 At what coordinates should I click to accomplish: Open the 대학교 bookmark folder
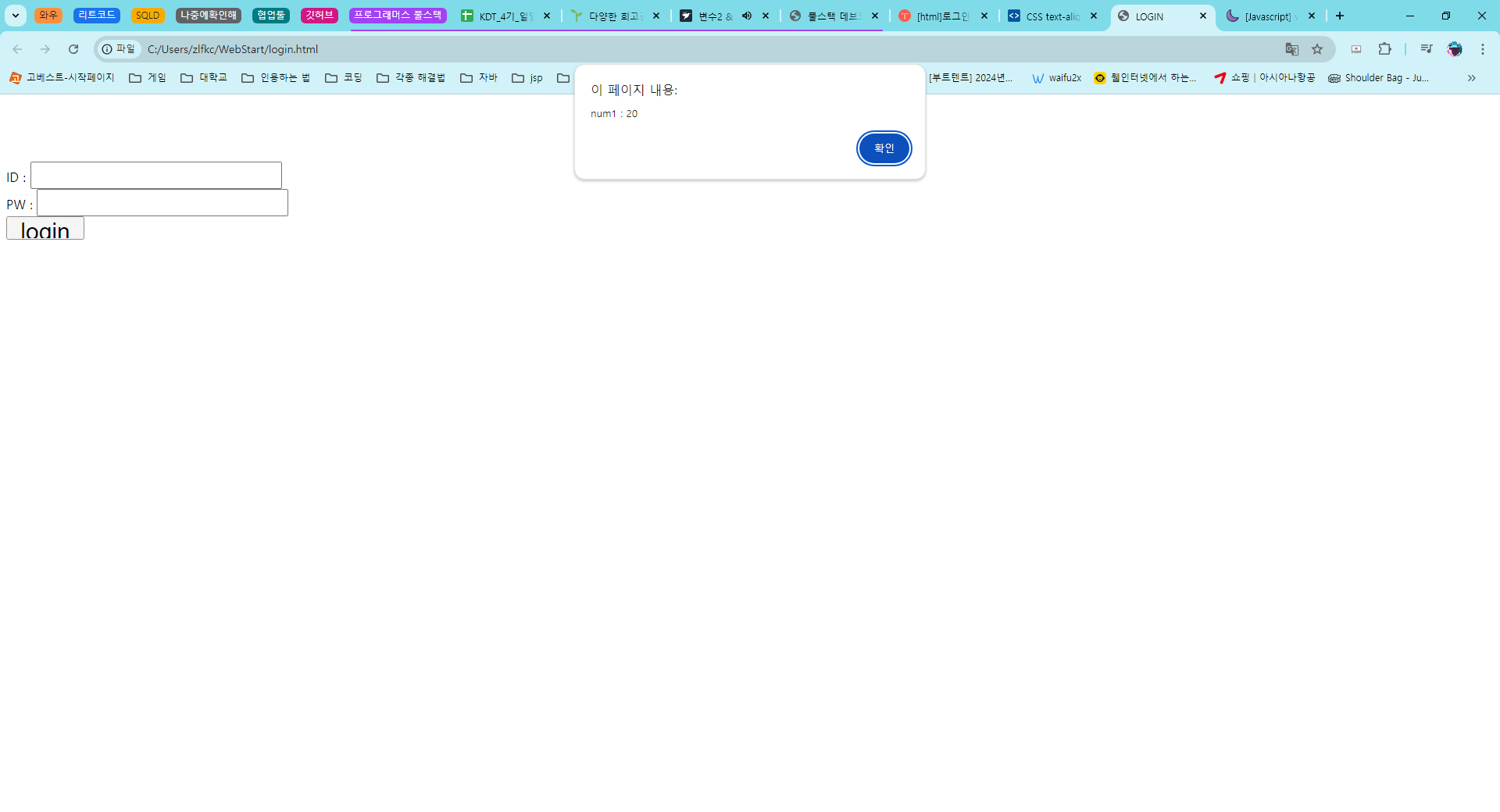pos(204,78)
